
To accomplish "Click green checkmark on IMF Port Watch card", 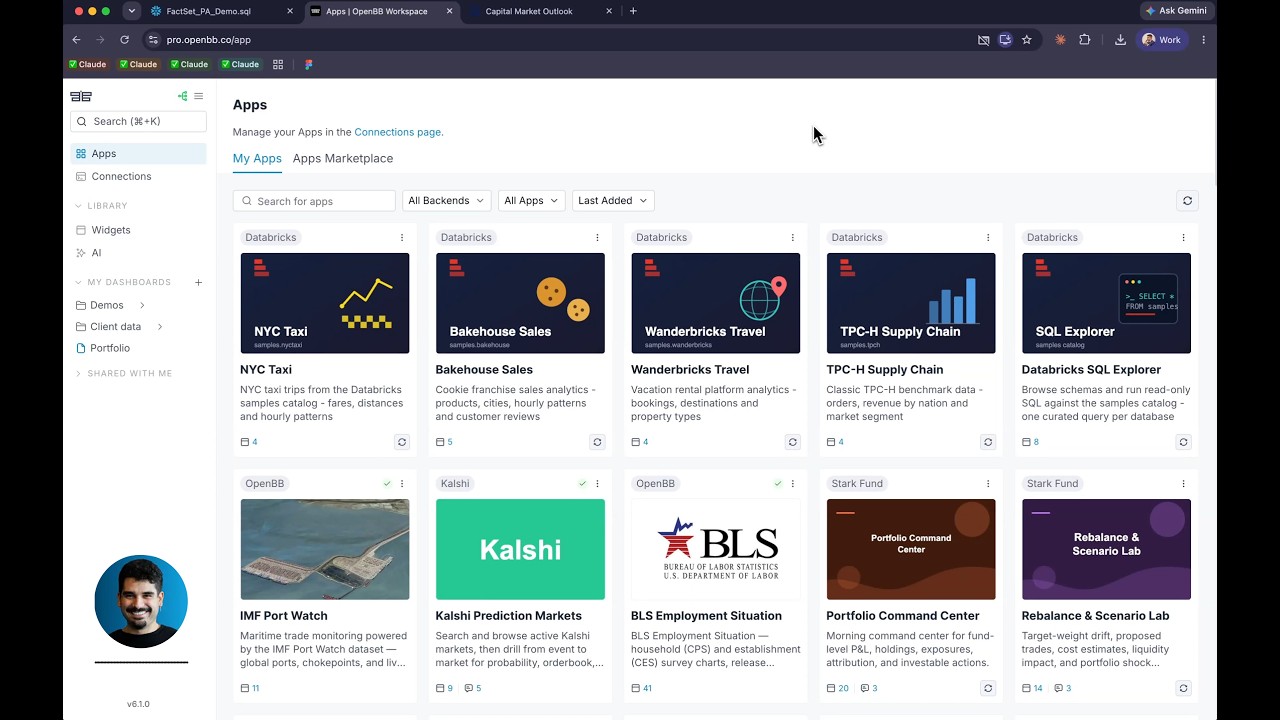I will pyautogui.click(x=387, y=484).
